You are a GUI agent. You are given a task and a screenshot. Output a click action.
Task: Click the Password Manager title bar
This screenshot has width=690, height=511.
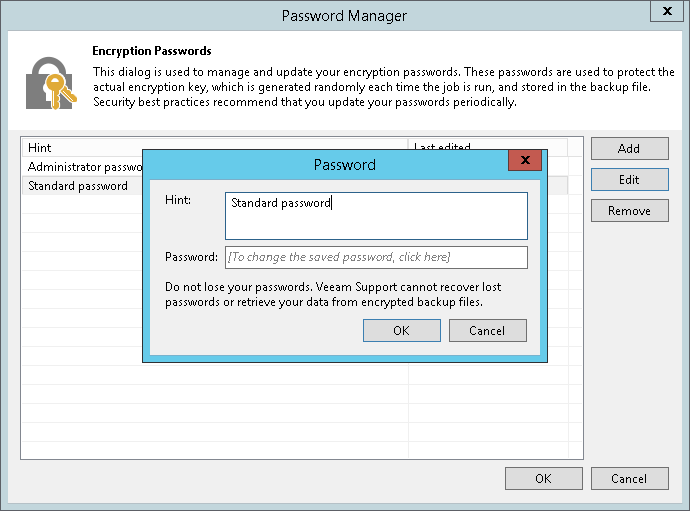click(344, 16)
